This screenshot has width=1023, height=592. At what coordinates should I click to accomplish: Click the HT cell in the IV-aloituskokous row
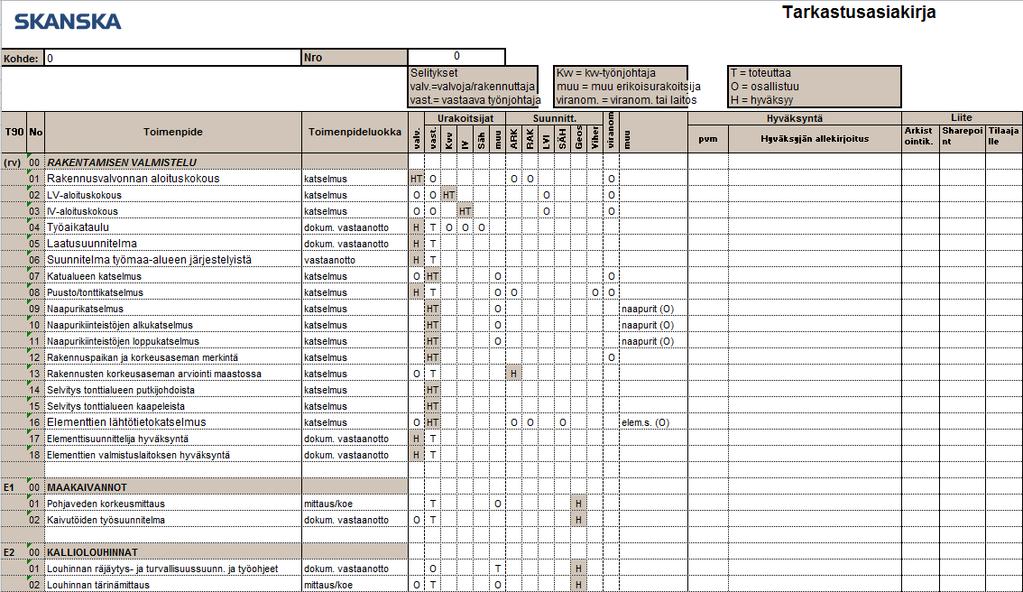[465, 211]
